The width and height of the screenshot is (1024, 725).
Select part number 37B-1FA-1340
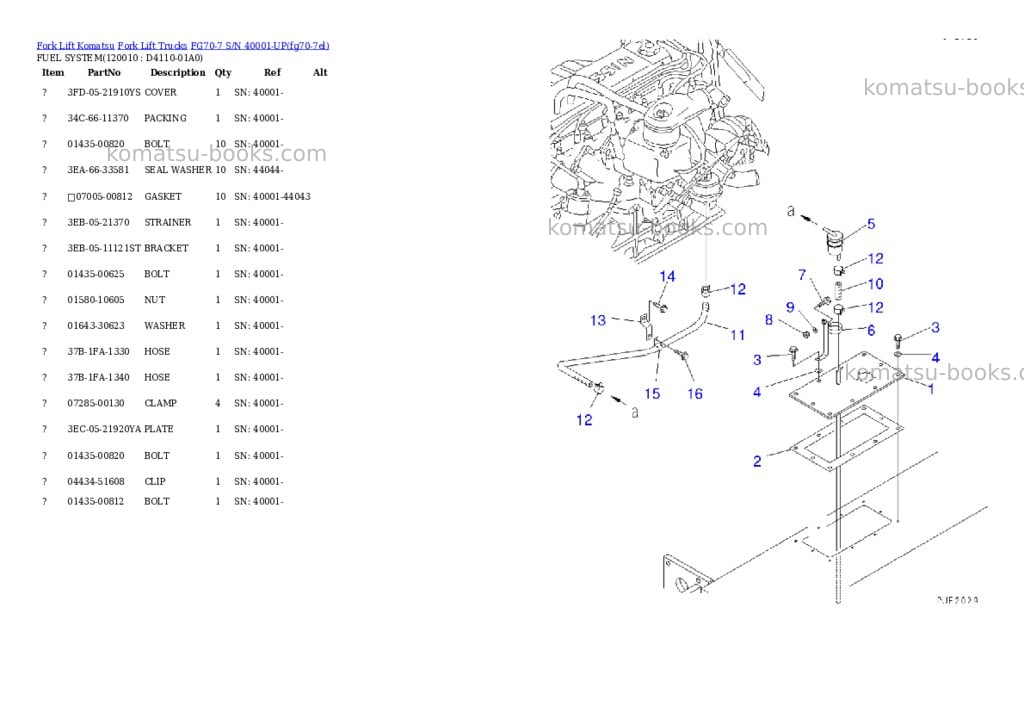coord(98,378)
